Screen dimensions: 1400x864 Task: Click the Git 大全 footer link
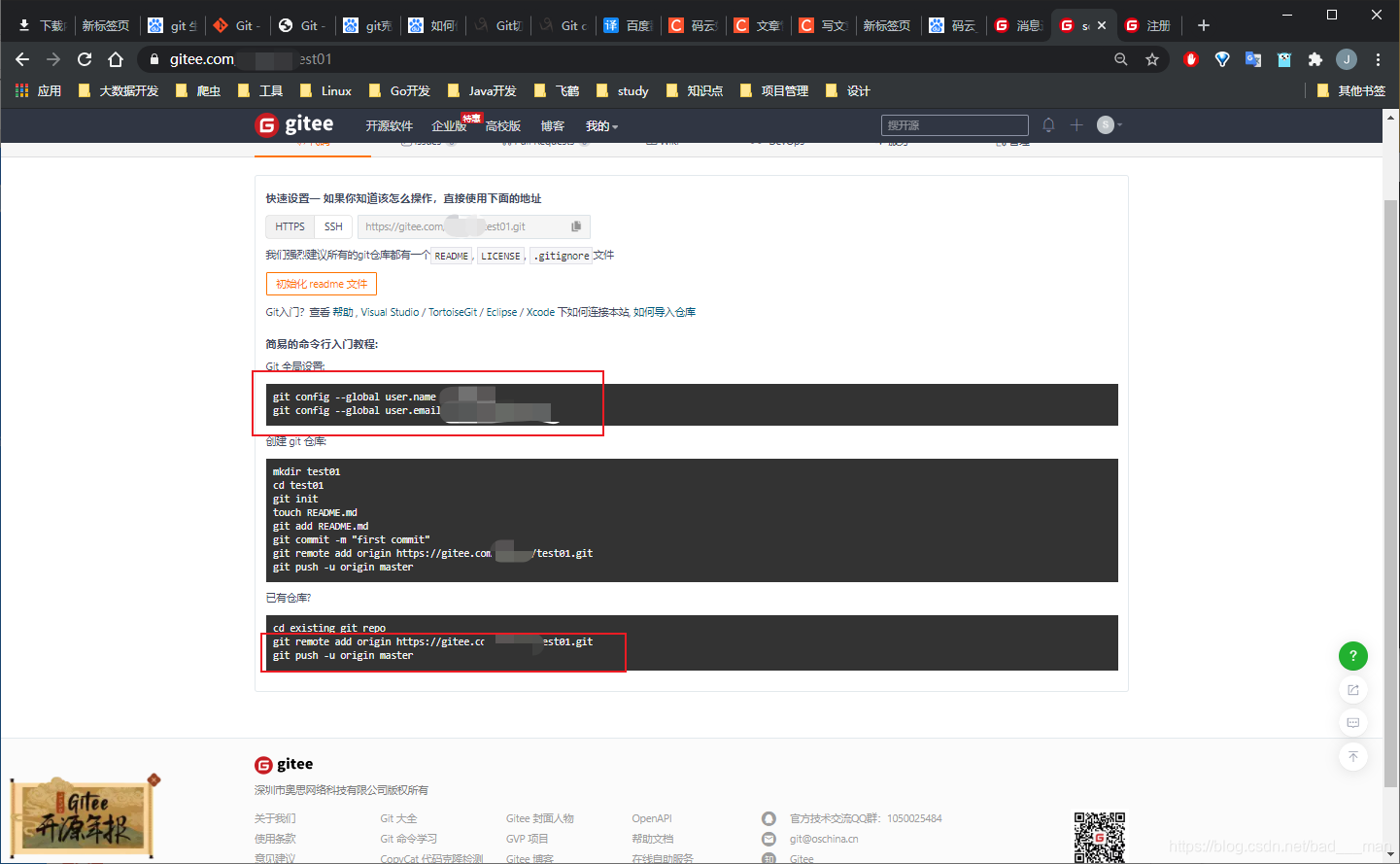click(x=398, y=818)
